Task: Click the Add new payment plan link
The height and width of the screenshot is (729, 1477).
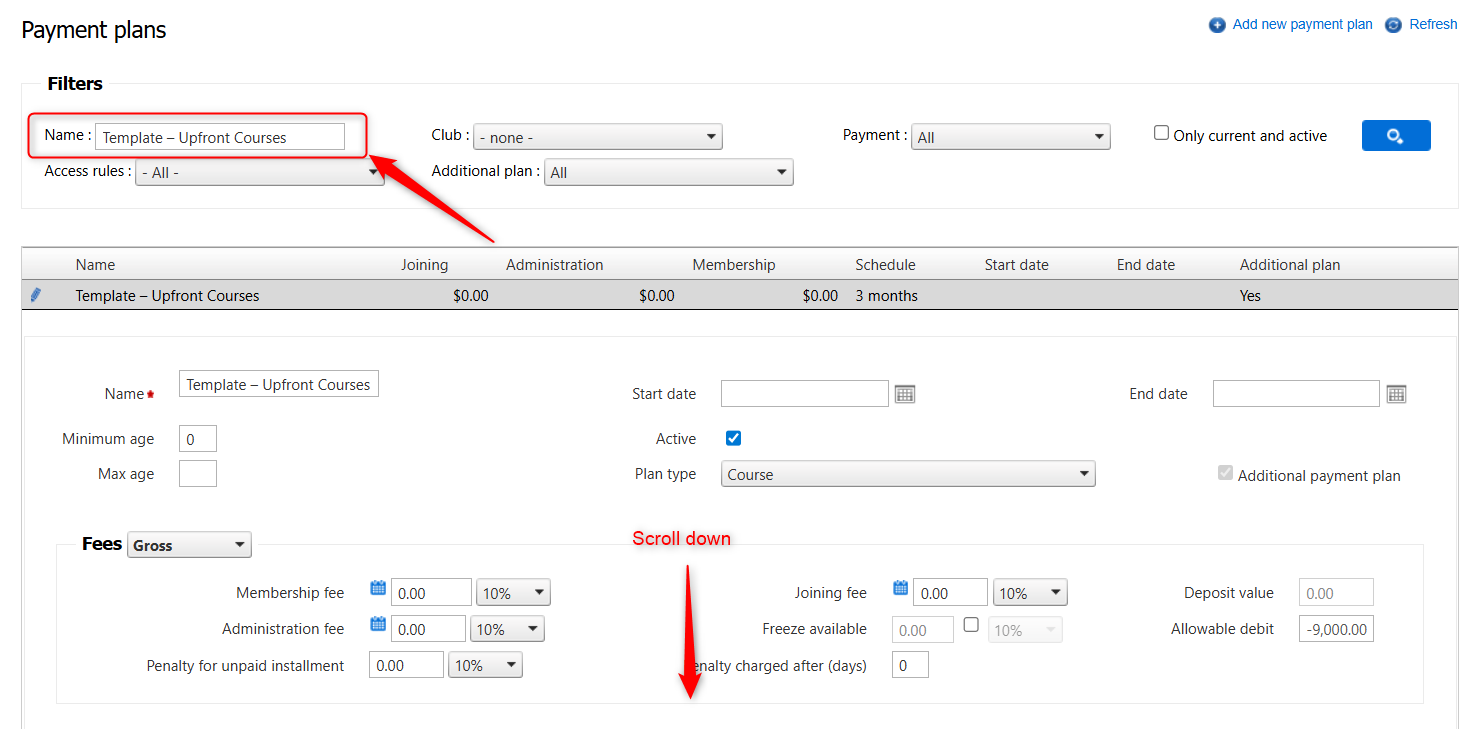Action: coord(1302,25)
